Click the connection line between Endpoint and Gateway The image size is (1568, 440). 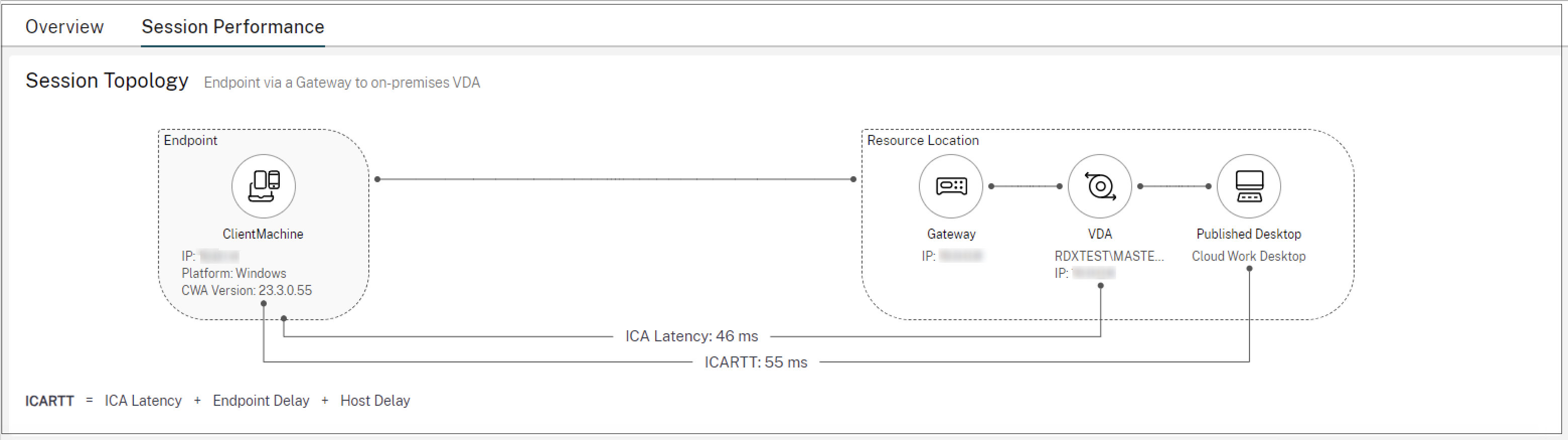click(615, 179)
